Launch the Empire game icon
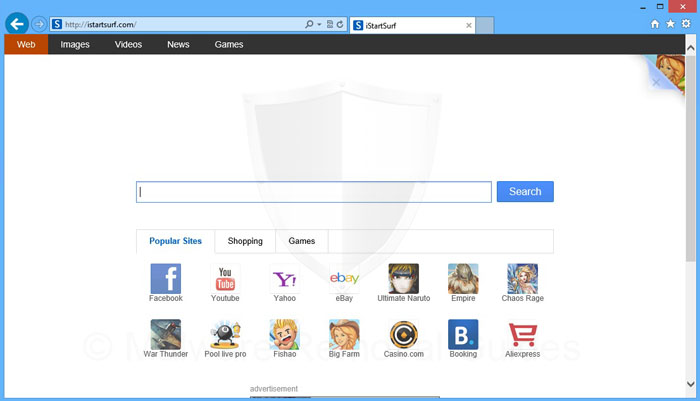 (x=463, y=278)
